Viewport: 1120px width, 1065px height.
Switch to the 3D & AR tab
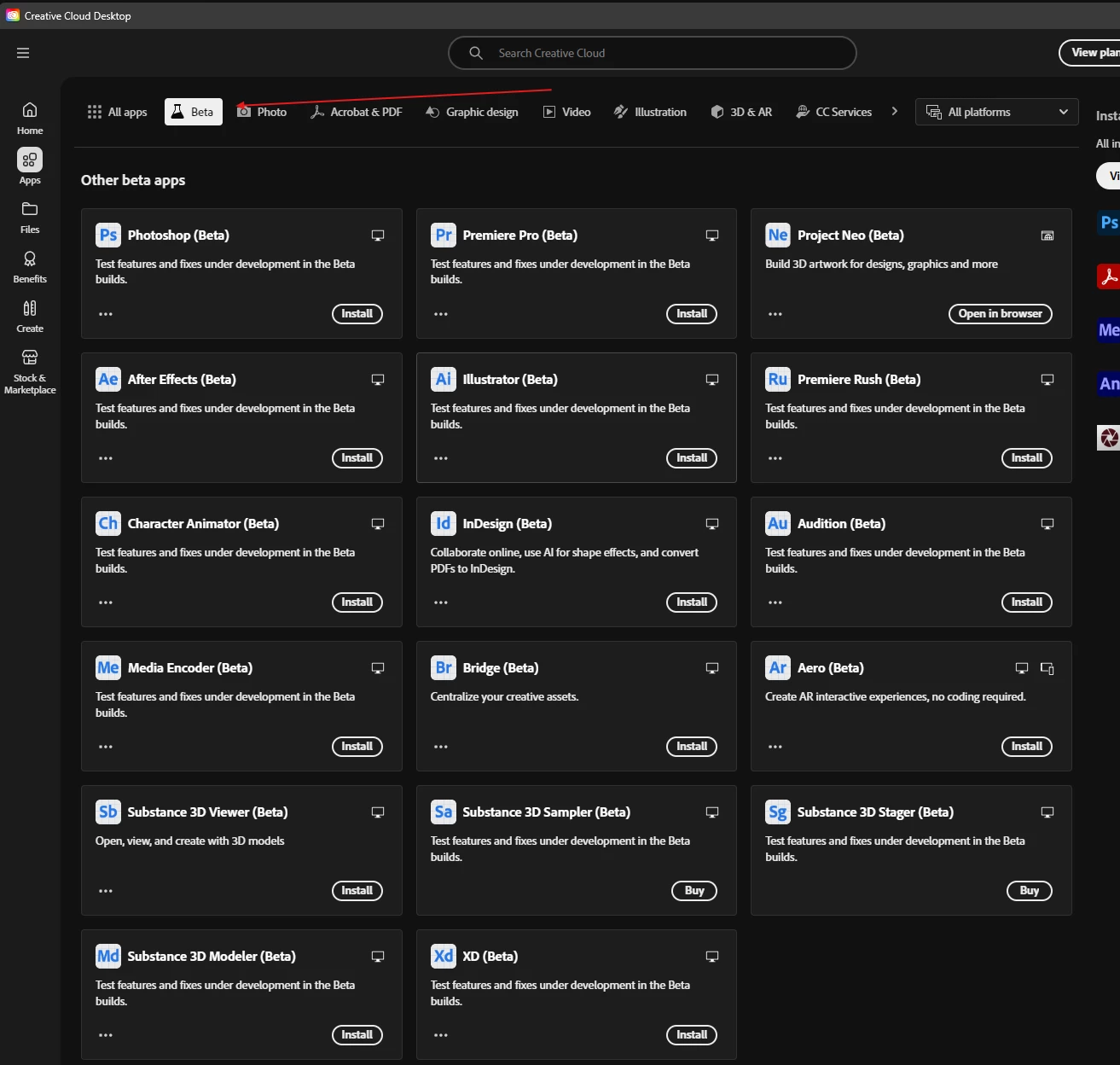tap(741, 112)
